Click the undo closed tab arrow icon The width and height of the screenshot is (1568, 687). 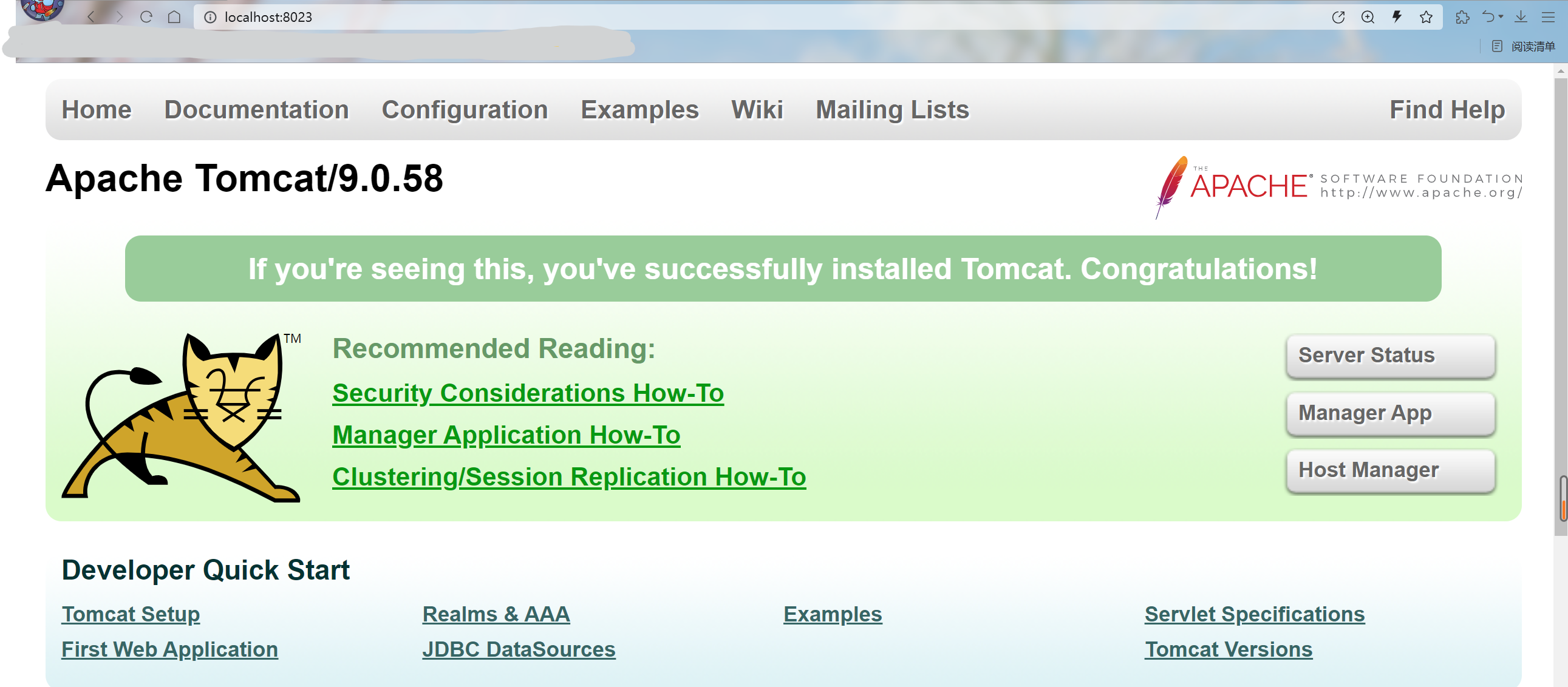[x=1488, y=16]
